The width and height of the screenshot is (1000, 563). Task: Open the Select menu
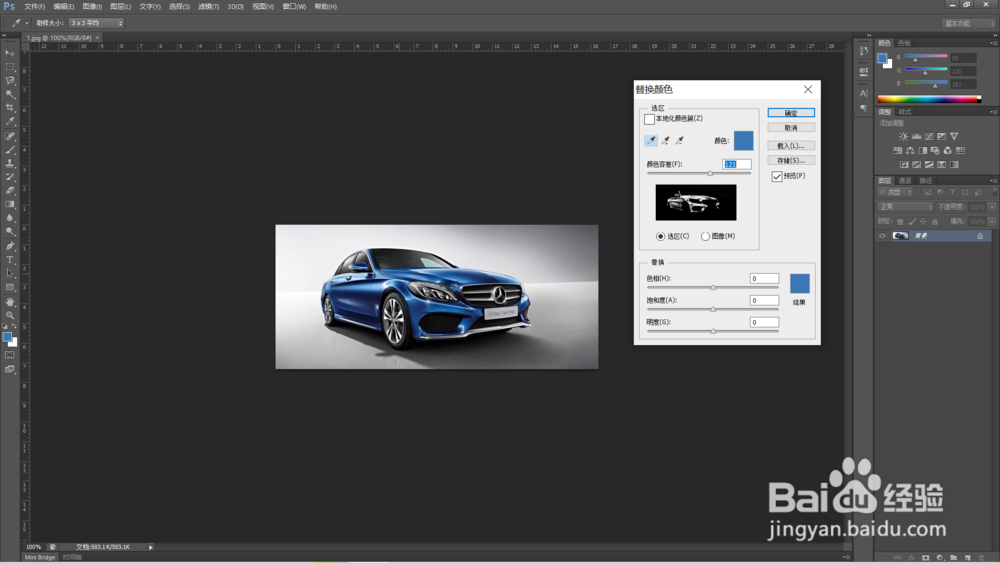click(x=179, y=6)
